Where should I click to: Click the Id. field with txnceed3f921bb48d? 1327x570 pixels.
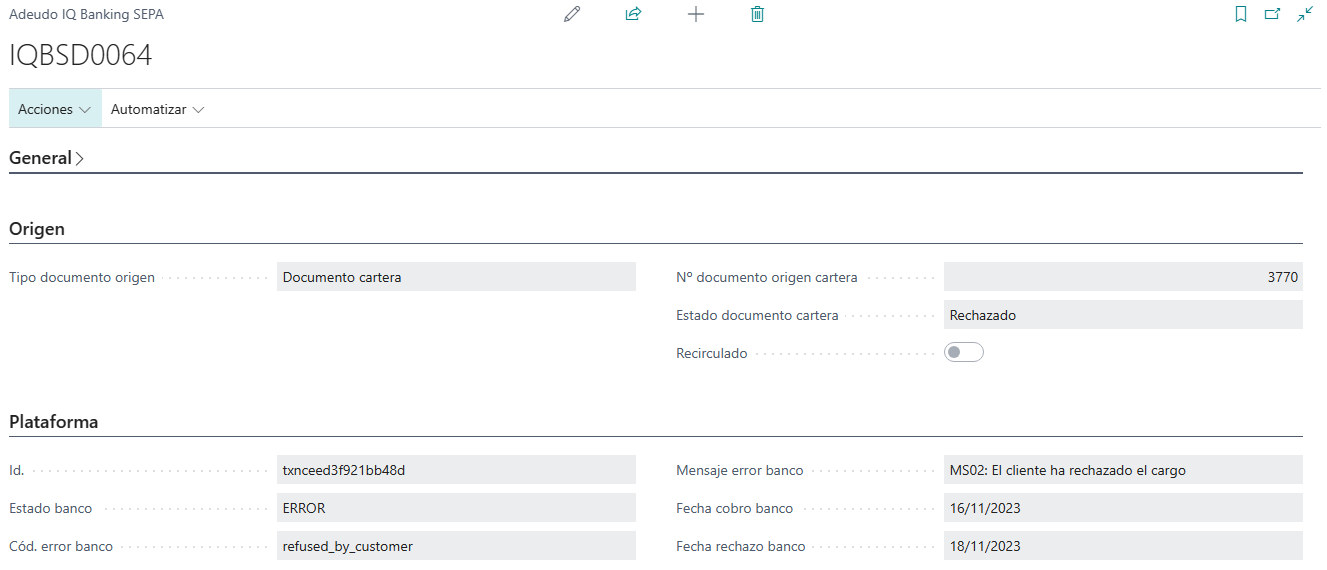coord(456,470)
